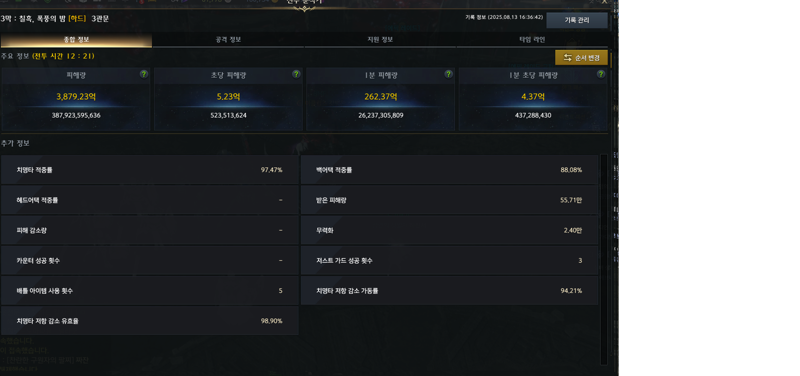
Task: Select the 3,879.23억 total damage value
Action: 76,97
